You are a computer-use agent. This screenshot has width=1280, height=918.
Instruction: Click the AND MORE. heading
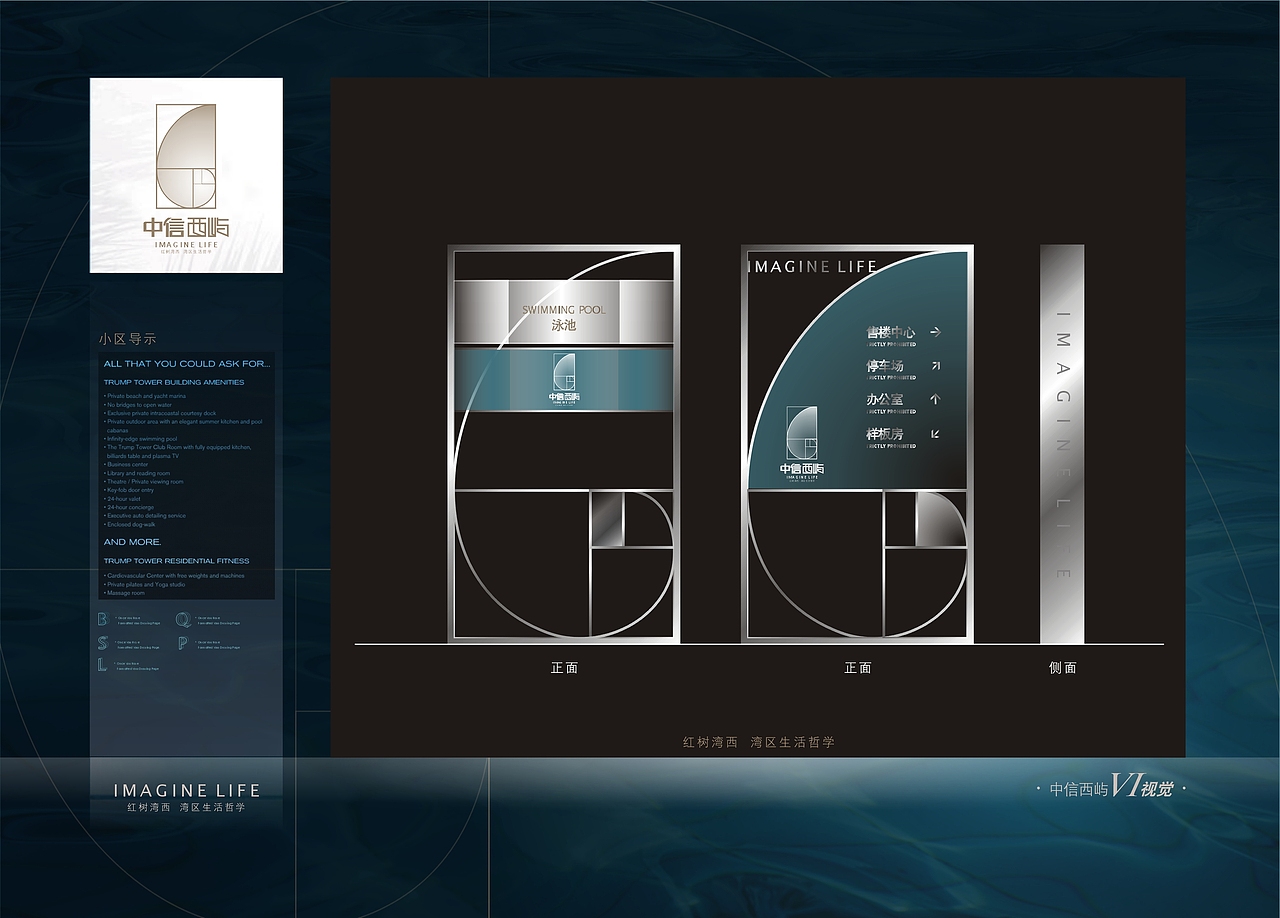coord(133,542)
